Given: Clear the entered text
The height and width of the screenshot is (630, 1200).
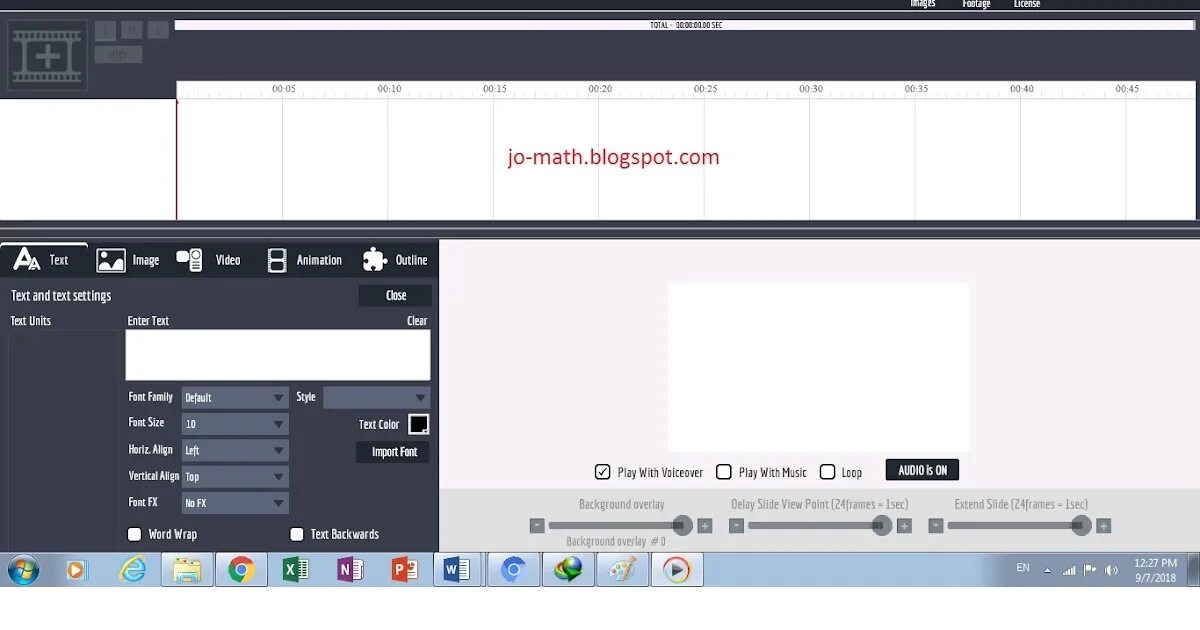Looking at the screenshot, I should (416, 320).
